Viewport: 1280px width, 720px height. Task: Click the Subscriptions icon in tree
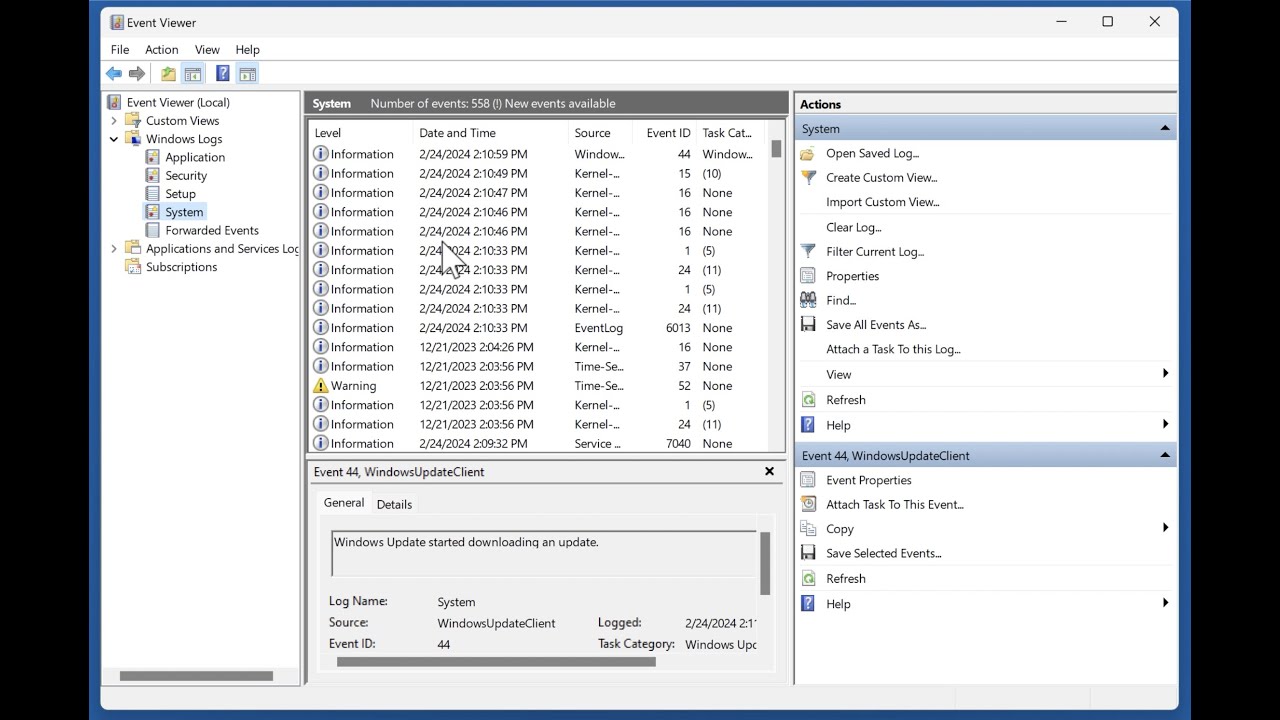point(133,267)
